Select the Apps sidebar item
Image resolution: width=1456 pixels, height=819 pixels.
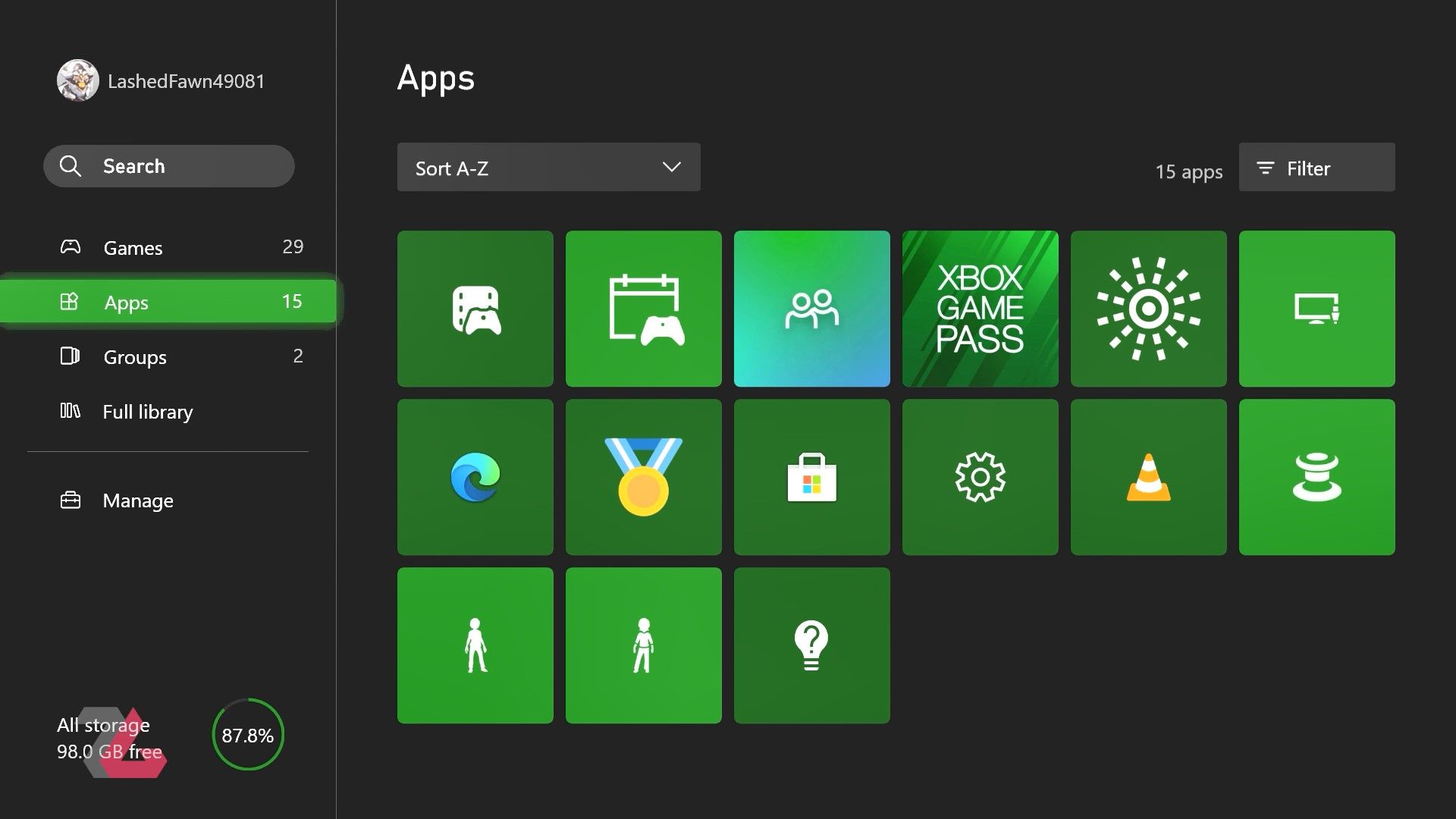[x=168, y=301]
